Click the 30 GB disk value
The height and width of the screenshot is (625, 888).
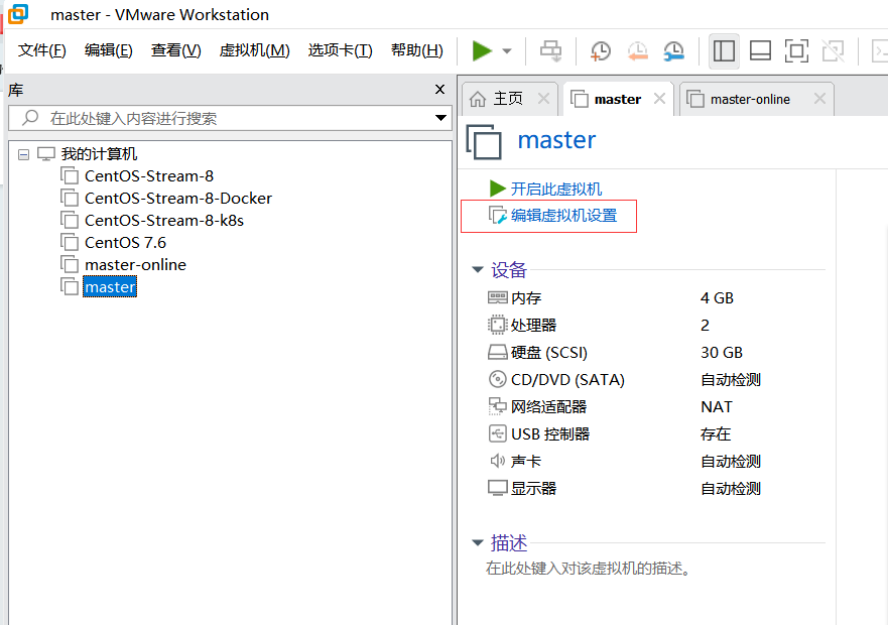pyautogui.click(x=722, y=352)
